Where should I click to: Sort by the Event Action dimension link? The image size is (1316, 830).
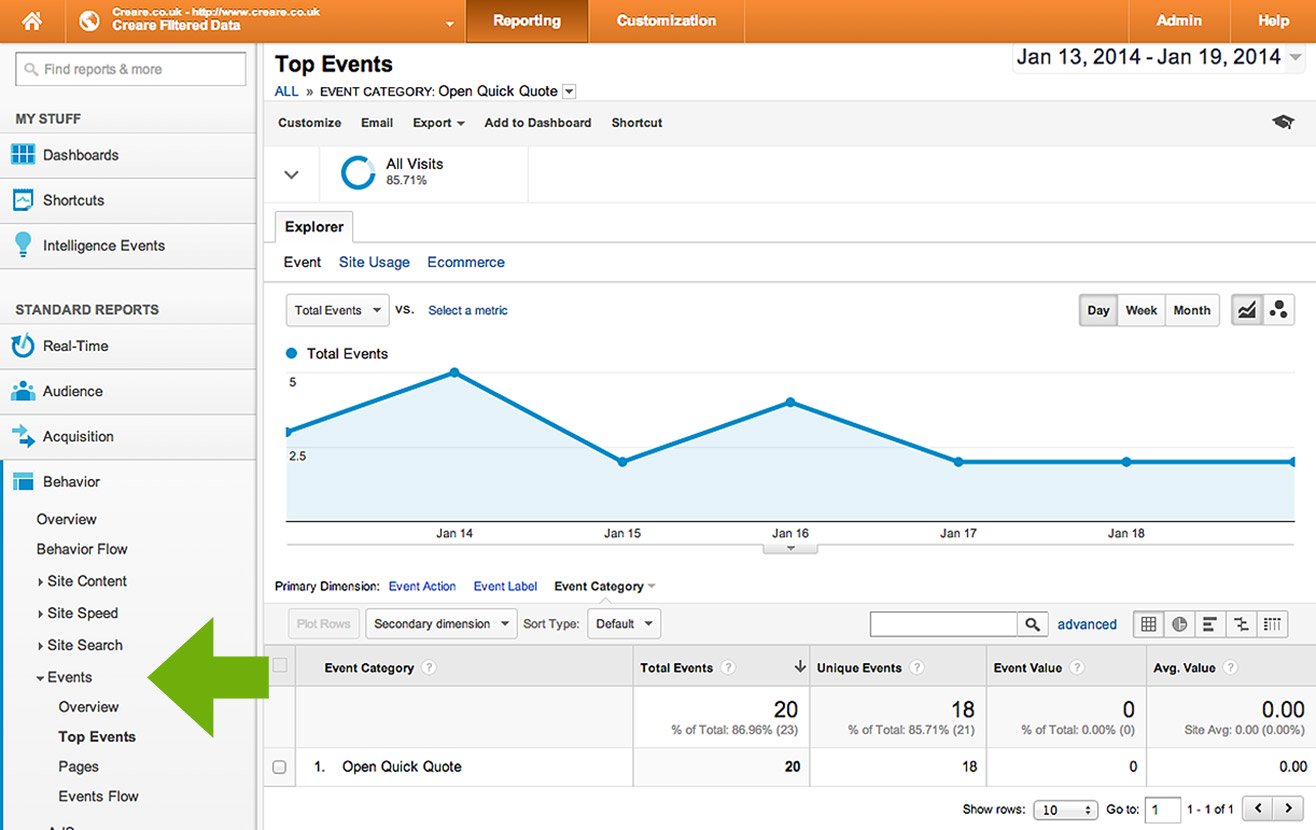(x=422, y=586)
